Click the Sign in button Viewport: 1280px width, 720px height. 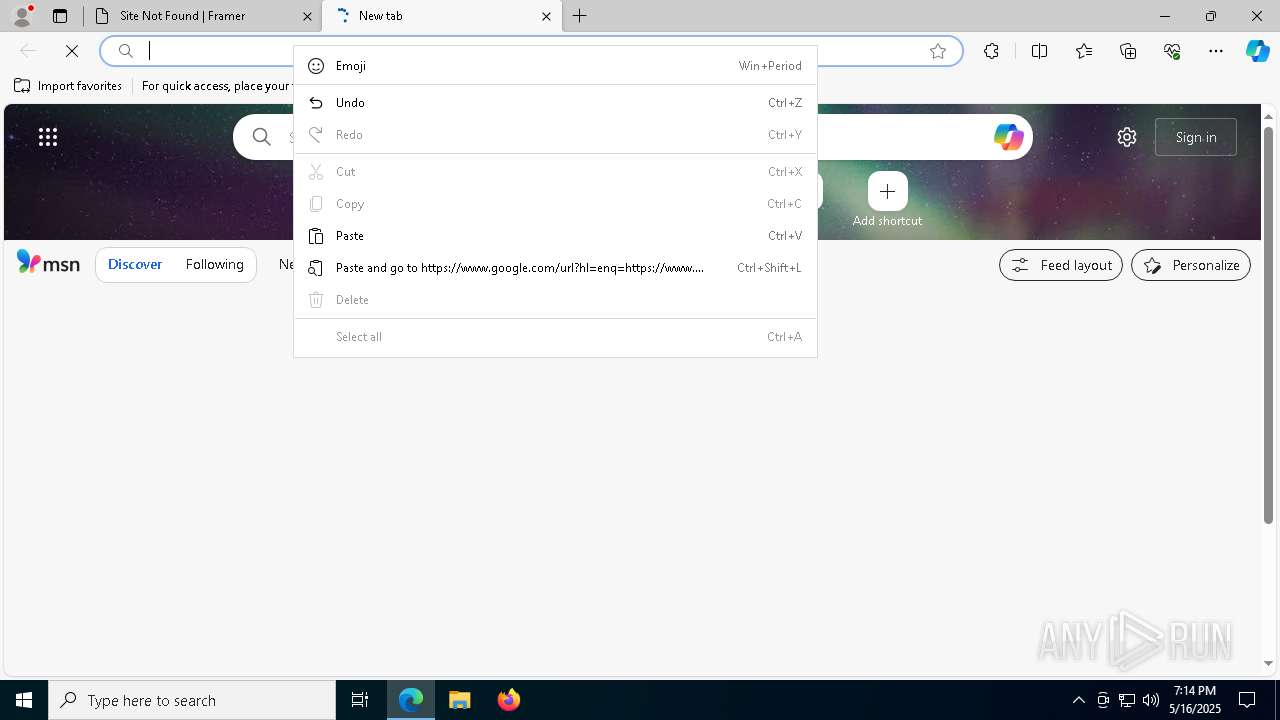[x=1196, y=137]
